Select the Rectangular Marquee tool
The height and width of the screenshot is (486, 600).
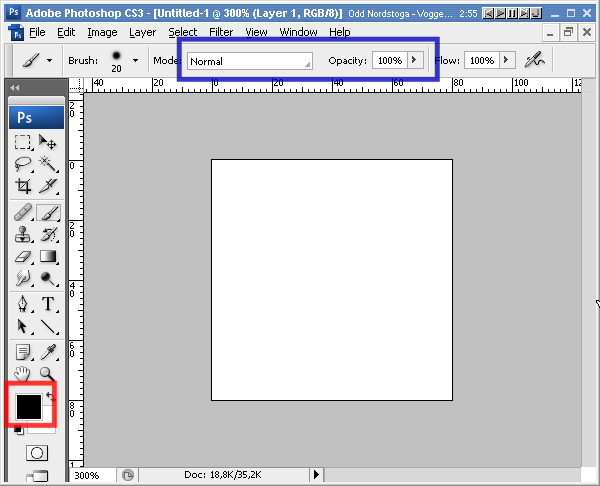tap(23, 142)
